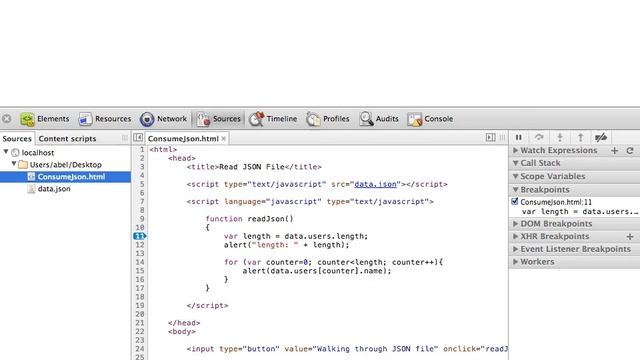Viewport: 640px width, 360px height.
Task: Set a breakpoint on line number 12
Action: [x=140, y=245]
